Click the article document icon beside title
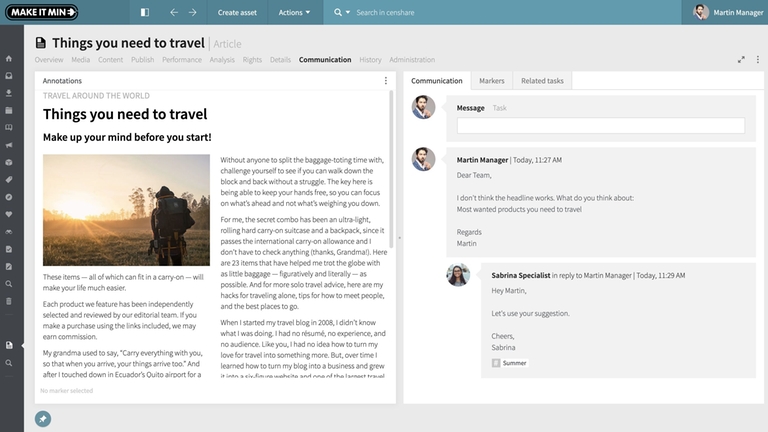The width and height of the screenshot is (768, 432). click(x=41, y=43)
